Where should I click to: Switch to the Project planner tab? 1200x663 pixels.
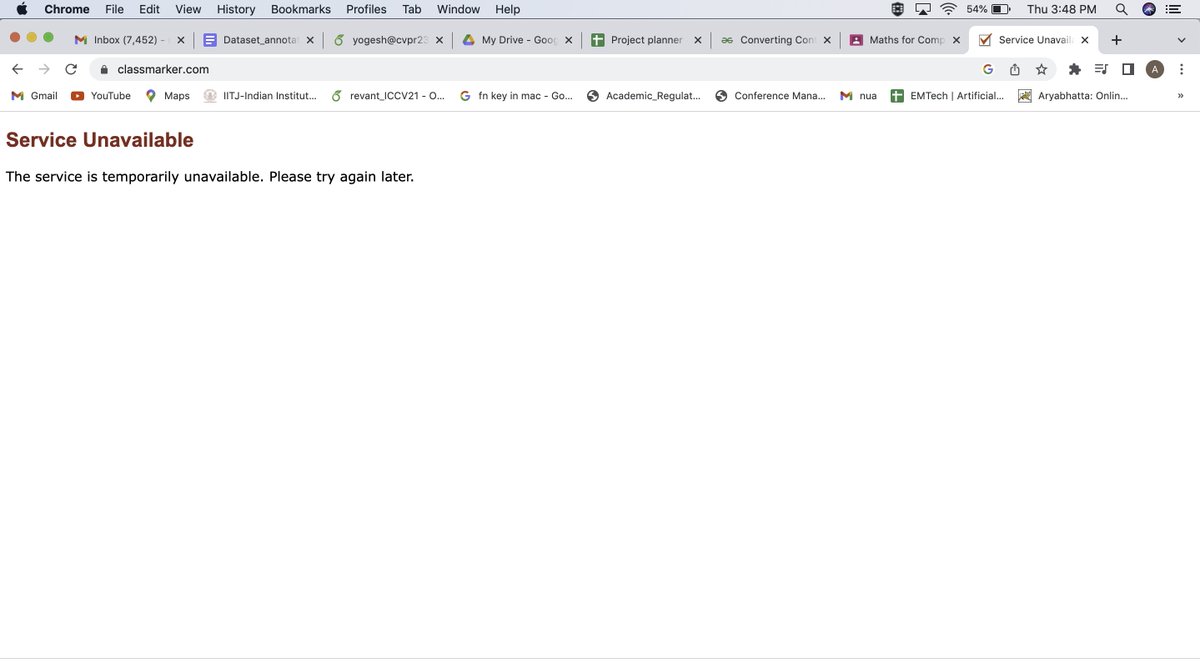click(645, 40)
